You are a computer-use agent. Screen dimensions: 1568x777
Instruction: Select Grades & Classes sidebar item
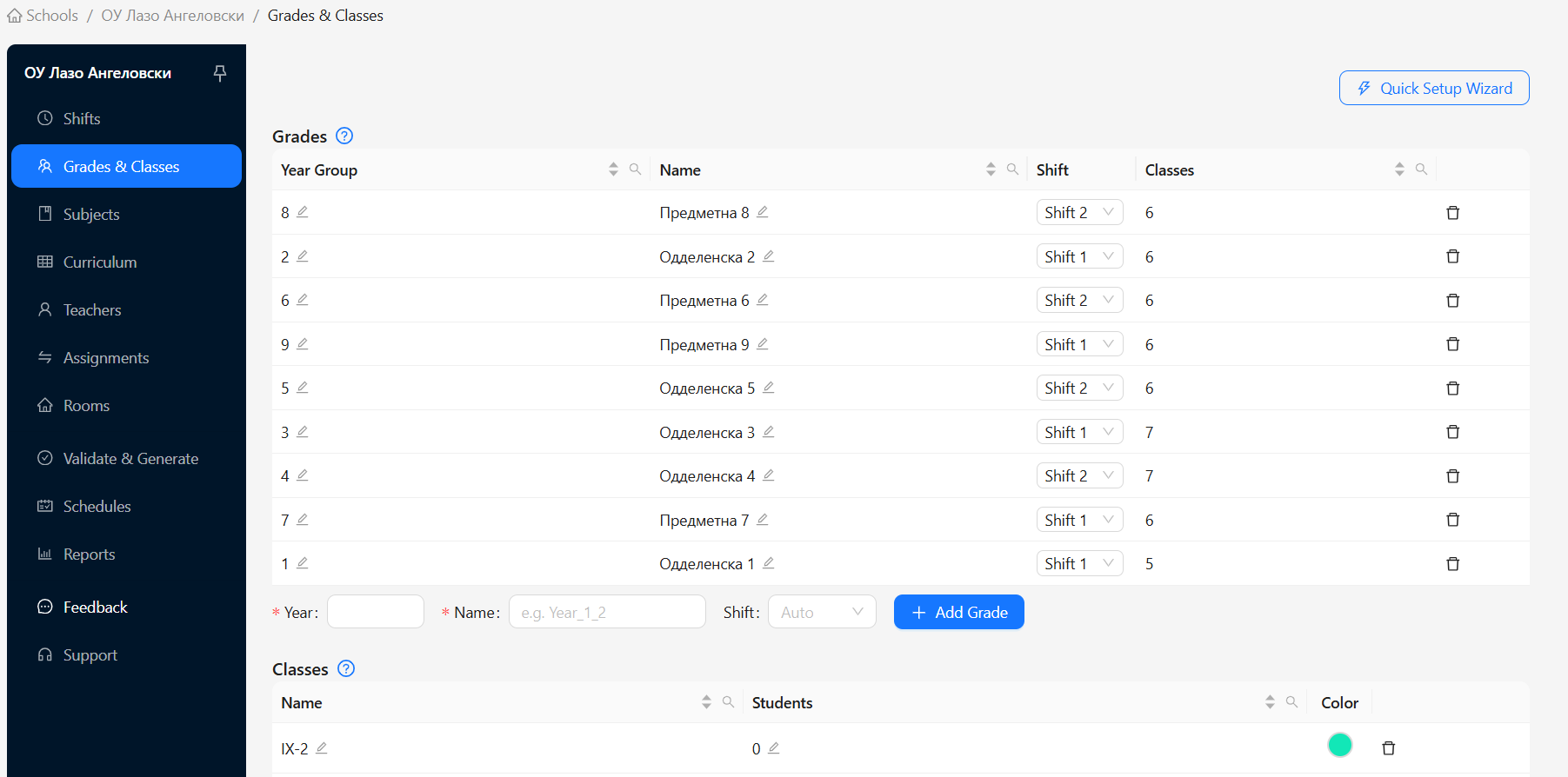[126, 166]
